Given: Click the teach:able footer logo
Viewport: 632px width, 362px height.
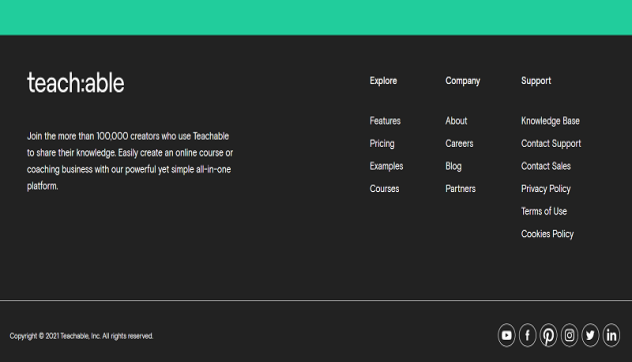Looking at the screenshot, I should coord(76,83).
